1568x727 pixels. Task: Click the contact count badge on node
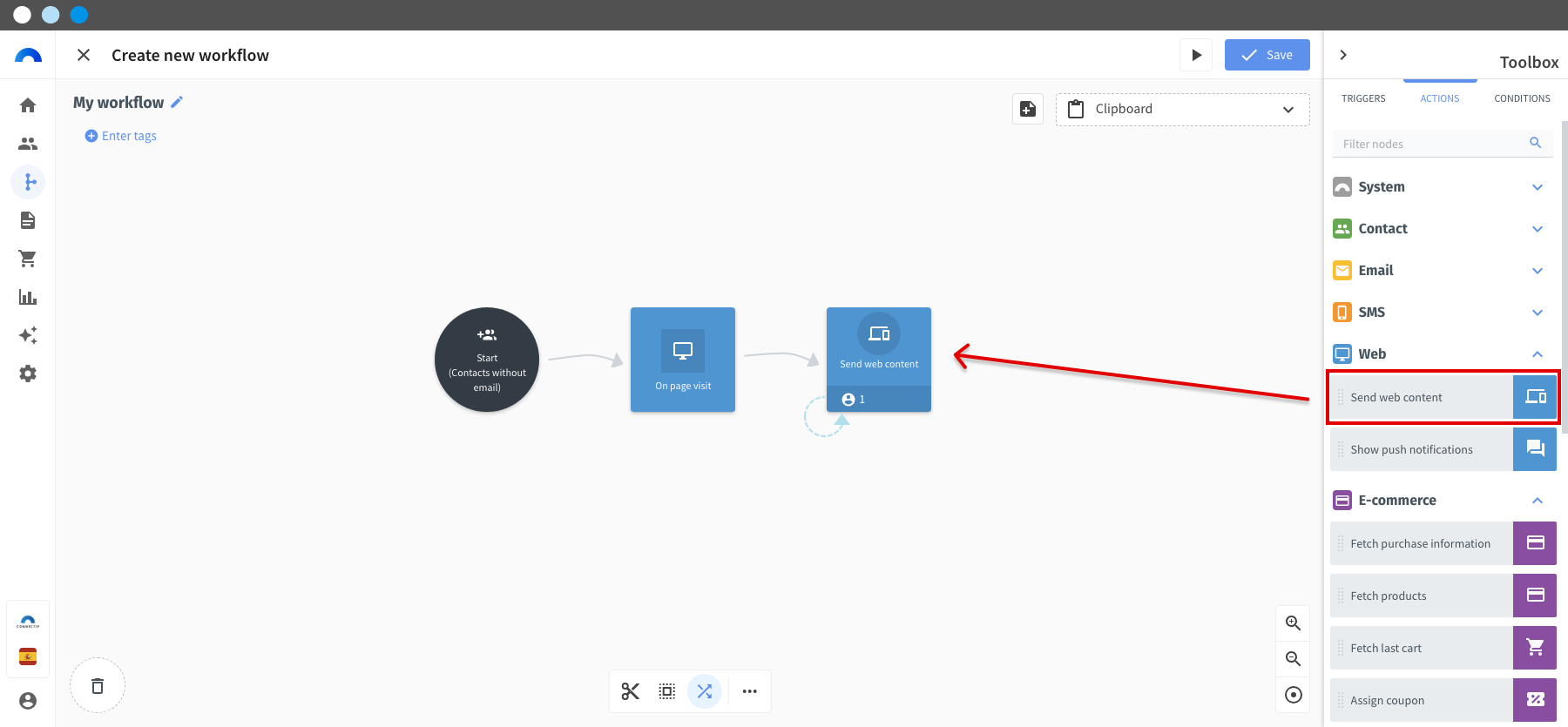(854, 400)
